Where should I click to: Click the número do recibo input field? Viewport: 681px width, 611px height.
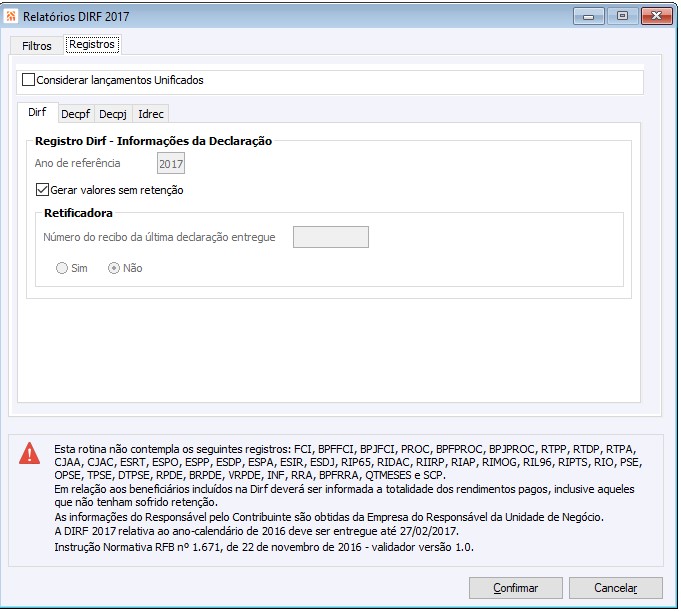[331, 237]
